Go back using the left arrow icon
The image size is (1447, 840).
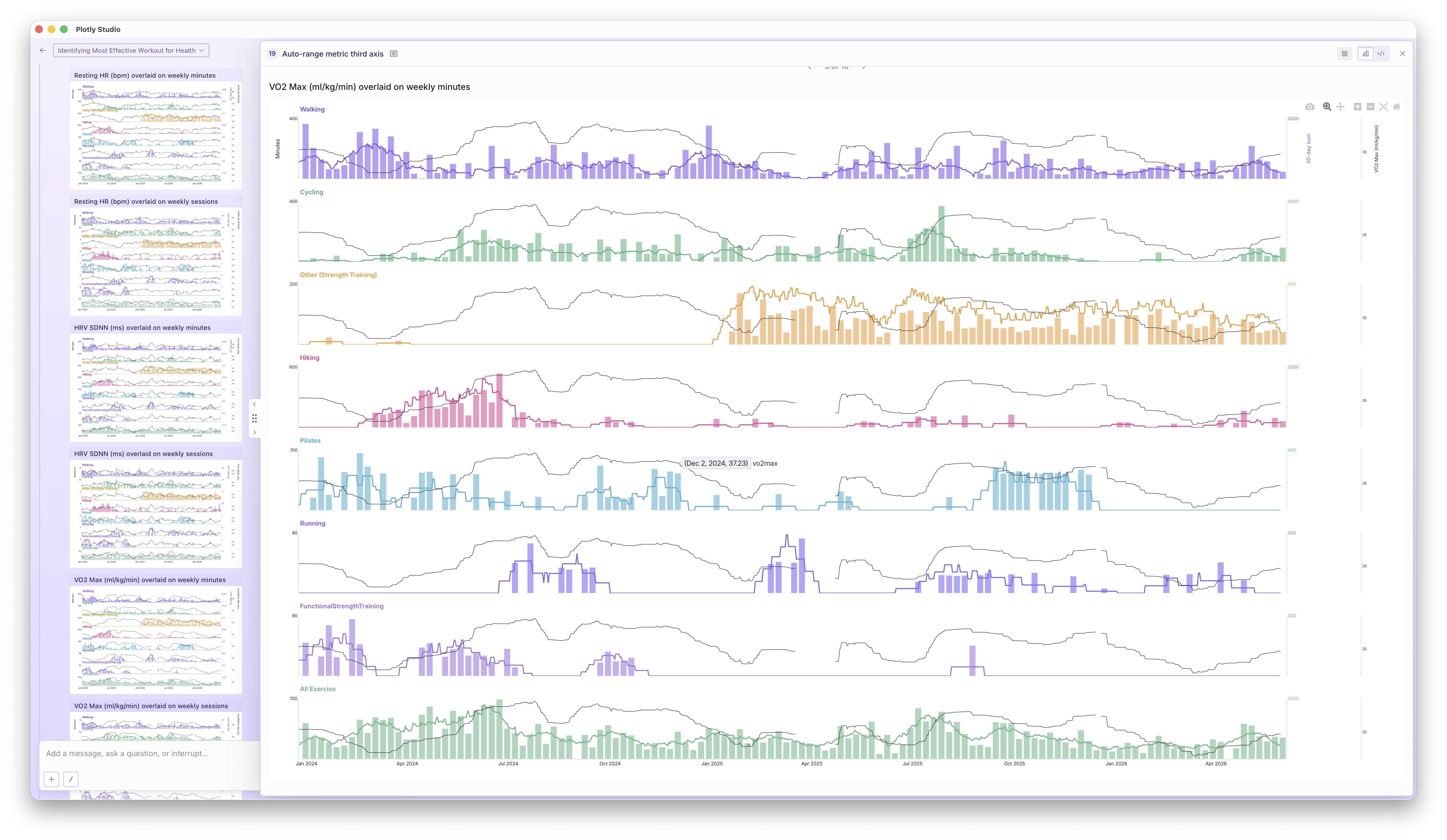tap(43, 51)
